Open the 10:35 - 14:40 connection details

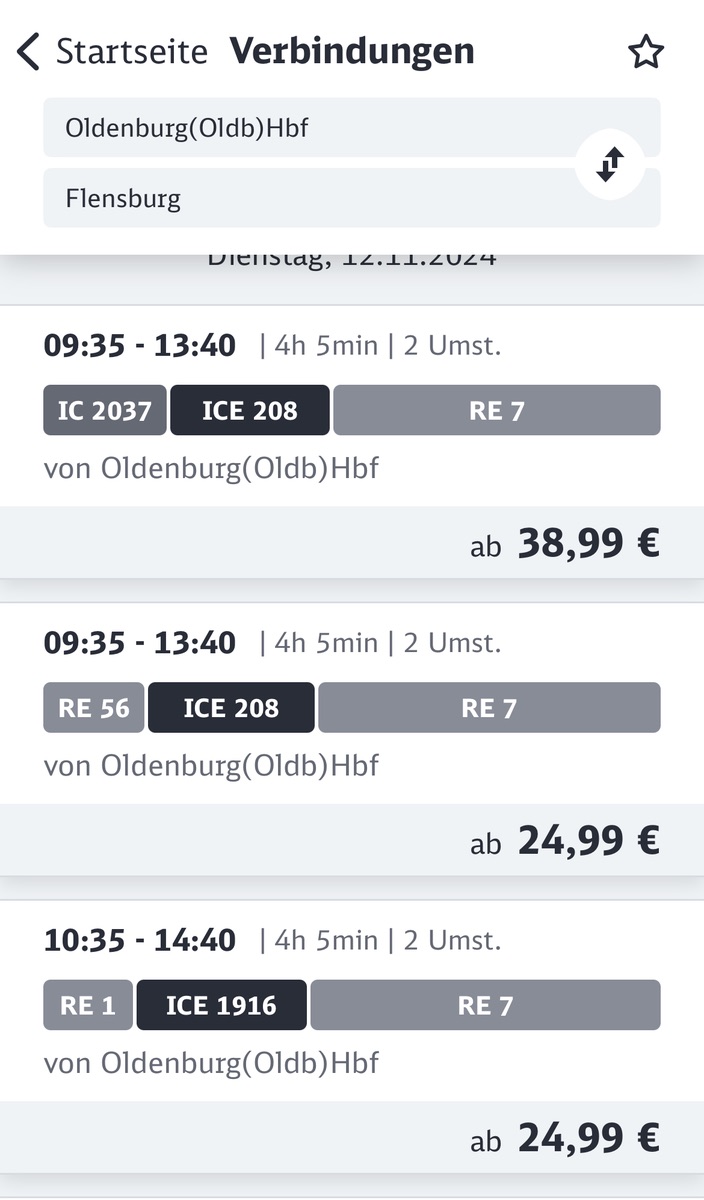tap(140, 940)
